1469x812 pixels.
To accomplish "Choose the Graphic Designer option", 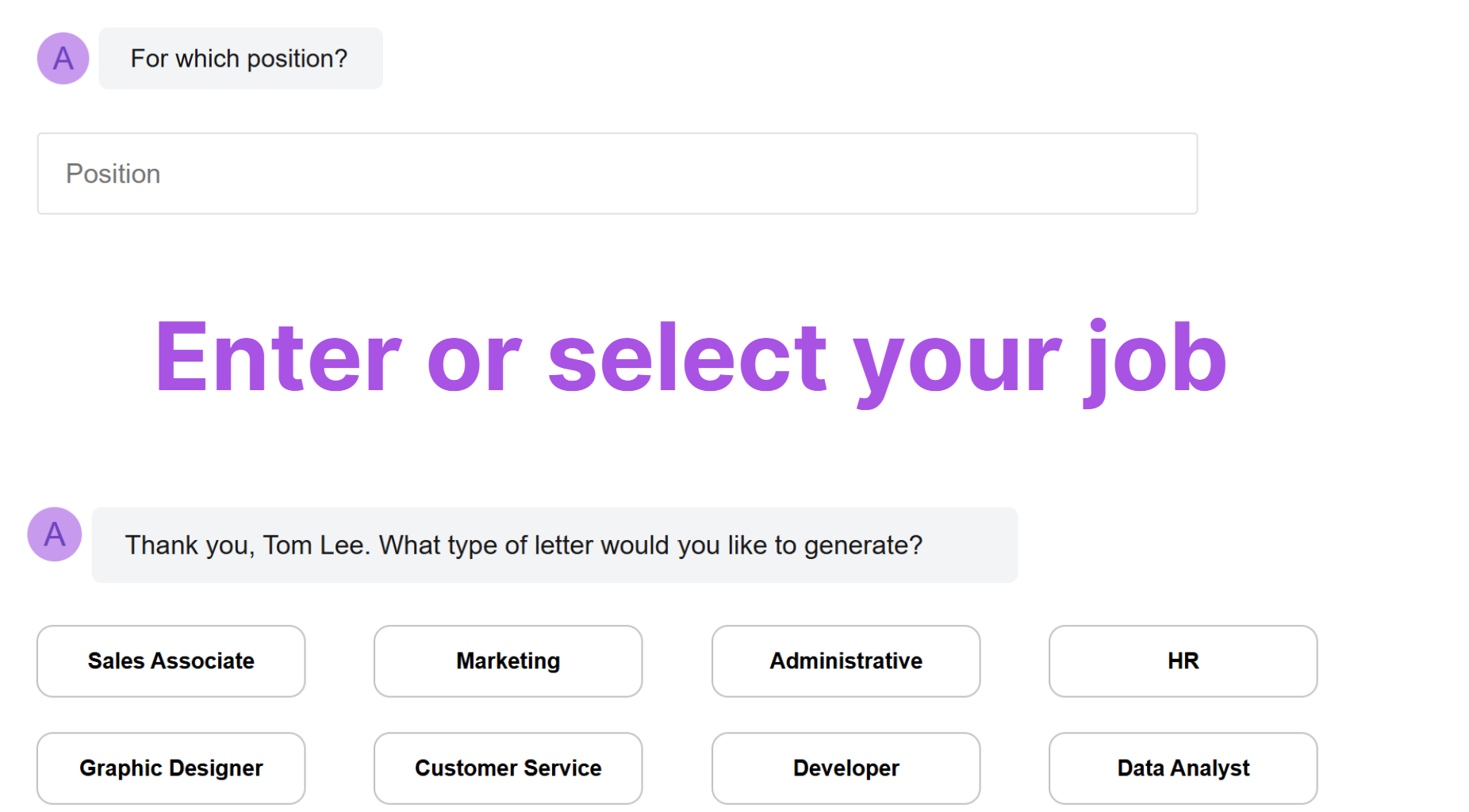I will (x=171, y=768).
